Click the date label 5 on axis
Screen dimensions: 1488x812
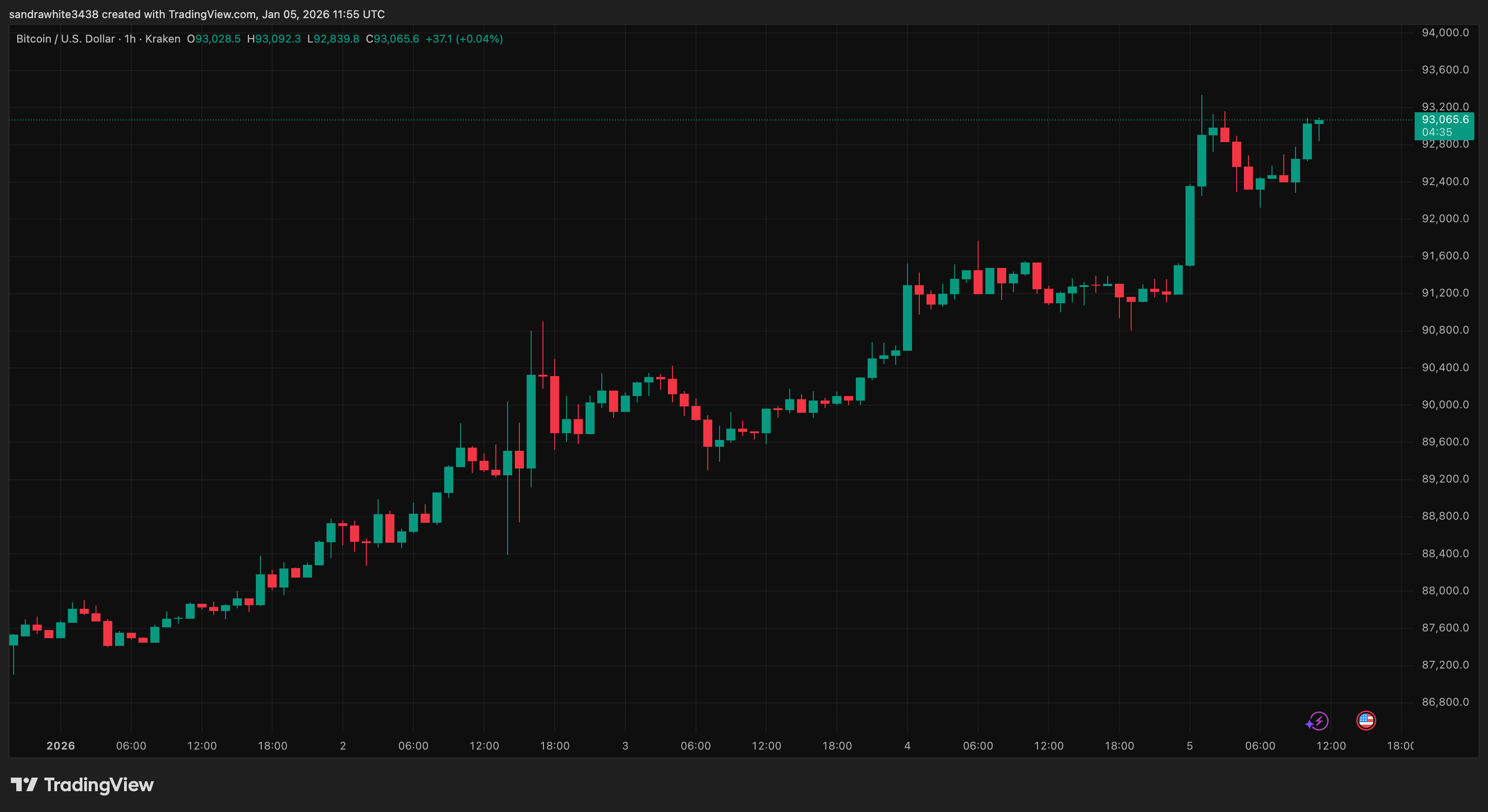pos(1190,745)
